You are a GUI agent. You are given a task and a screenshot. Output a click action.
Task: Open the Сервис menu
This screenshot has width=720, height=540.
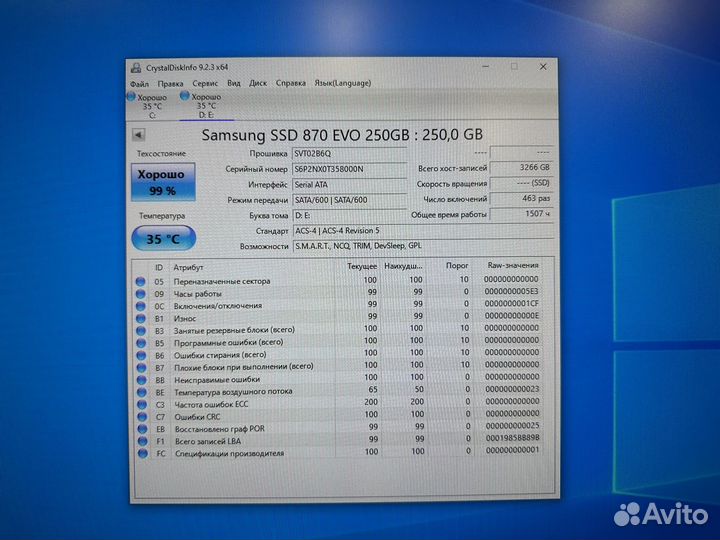[x=205, y=83]
